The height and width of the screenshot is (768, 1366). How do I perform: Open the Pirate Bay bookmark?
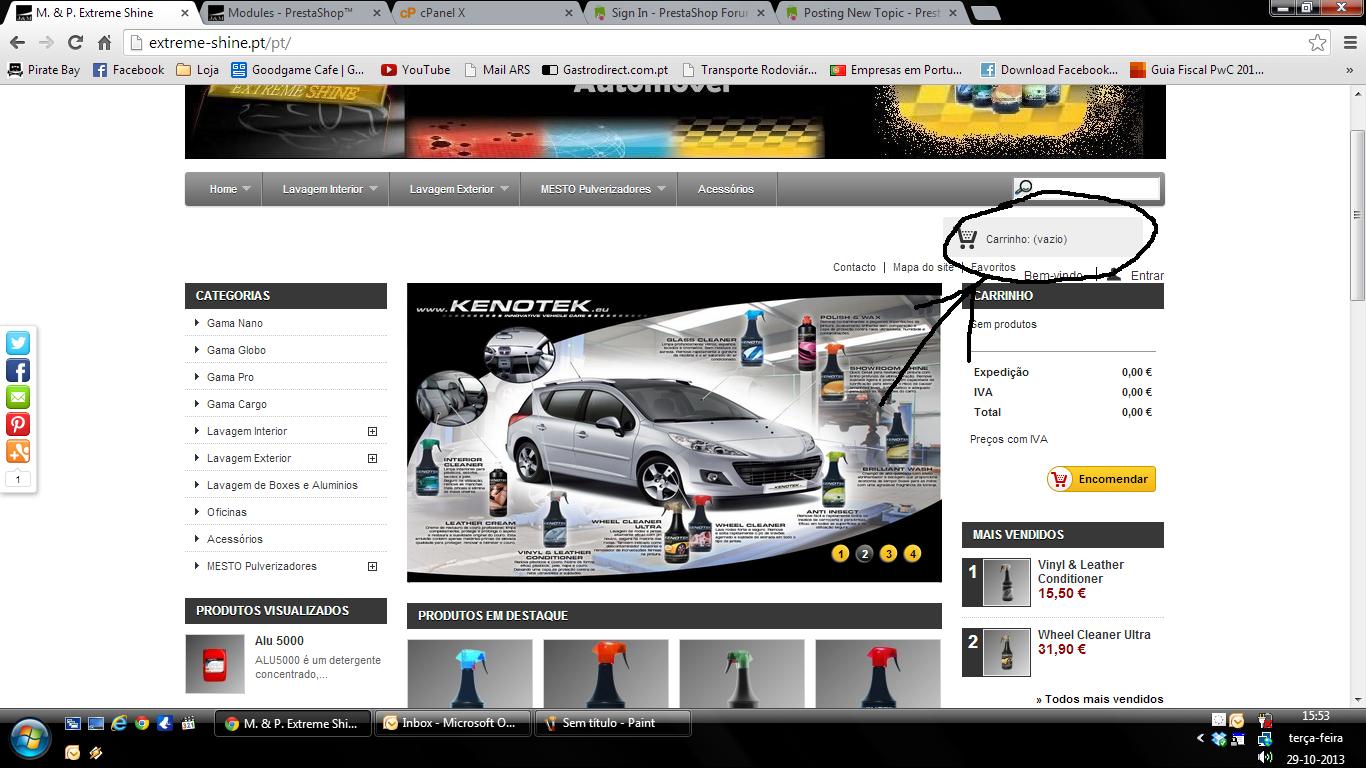click(44, 70)
